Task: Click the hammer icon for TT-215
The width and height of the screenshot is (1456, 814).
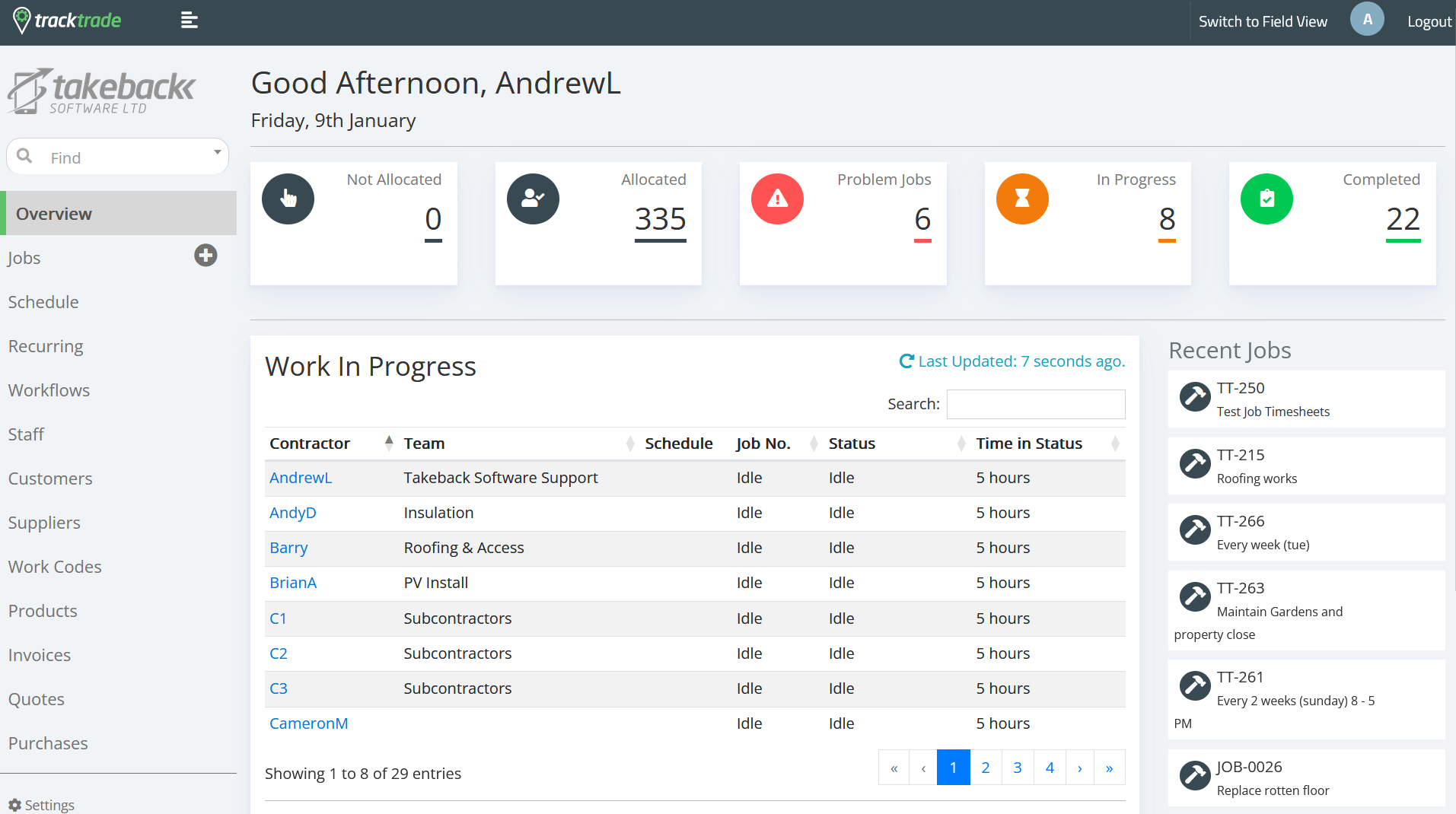Action: pyautogui.click(x=1195, y=464)
